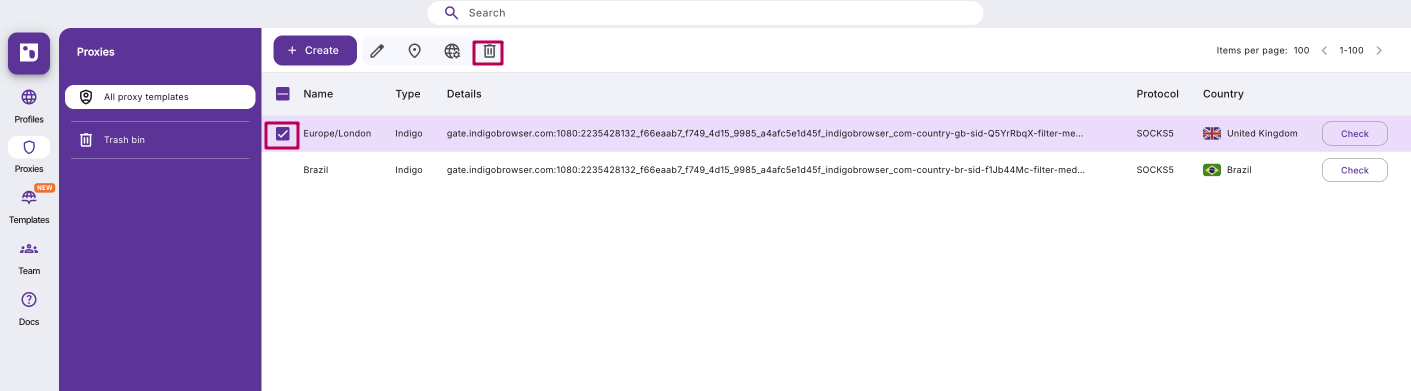Go to the next page arrow
The width and height of the screenshot is (1411, 391).
[x=1379, y=50]
